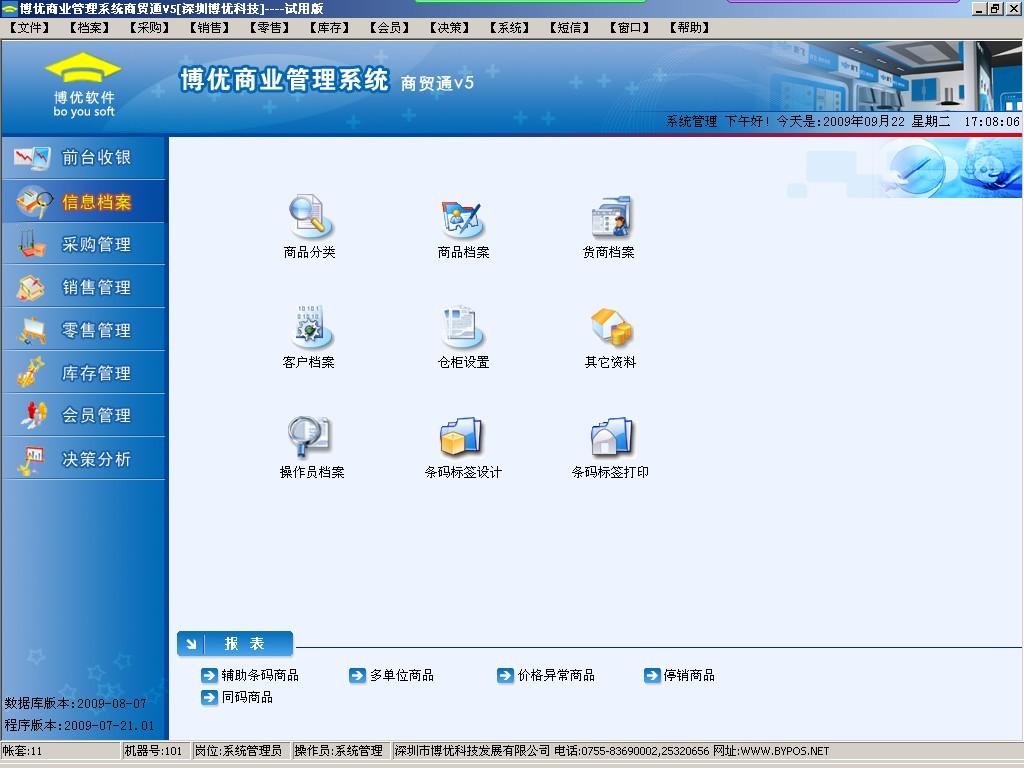The height and width of the screenshot is (768, 1024).
Task: Switch to 采购管理 sidebar section
Action: click(x=84, y=244)
